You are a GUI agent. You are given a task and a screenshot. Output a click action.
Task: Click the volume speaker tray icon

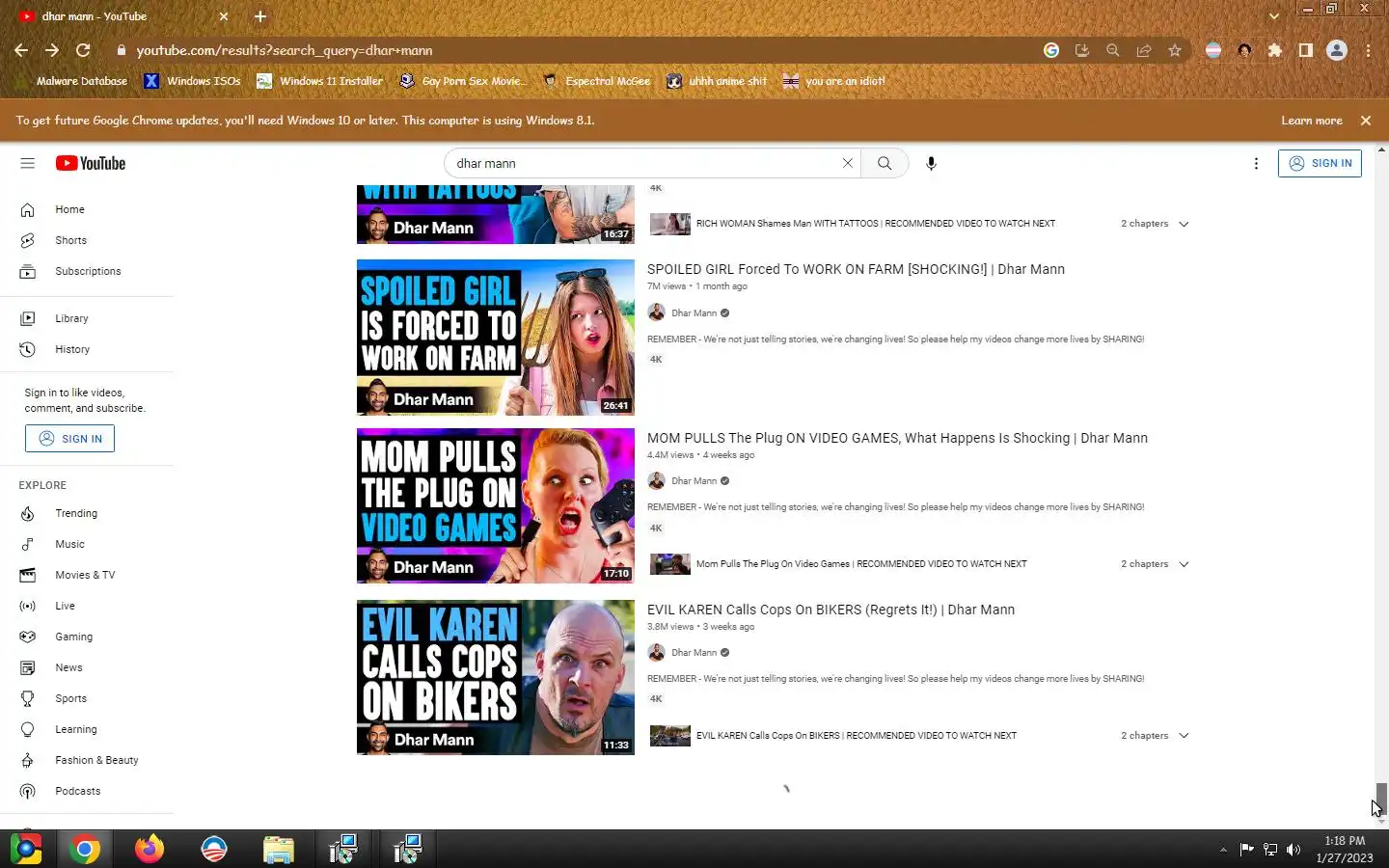tap(1294, 849)
